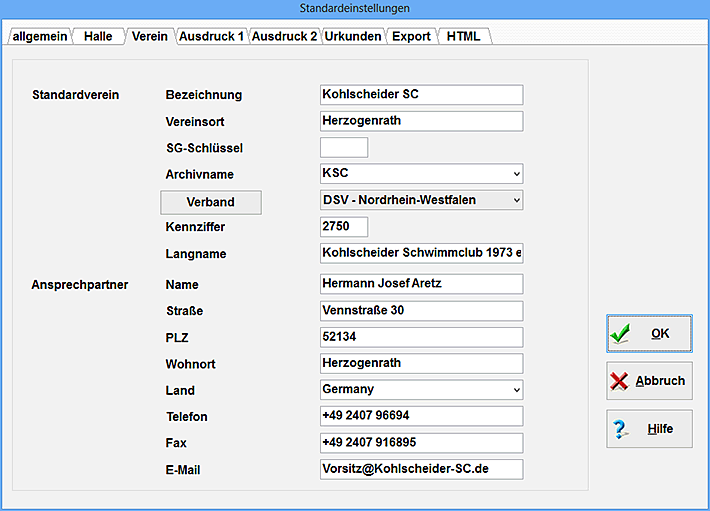
Task: Select the Telefon number field
Action: 421,416
